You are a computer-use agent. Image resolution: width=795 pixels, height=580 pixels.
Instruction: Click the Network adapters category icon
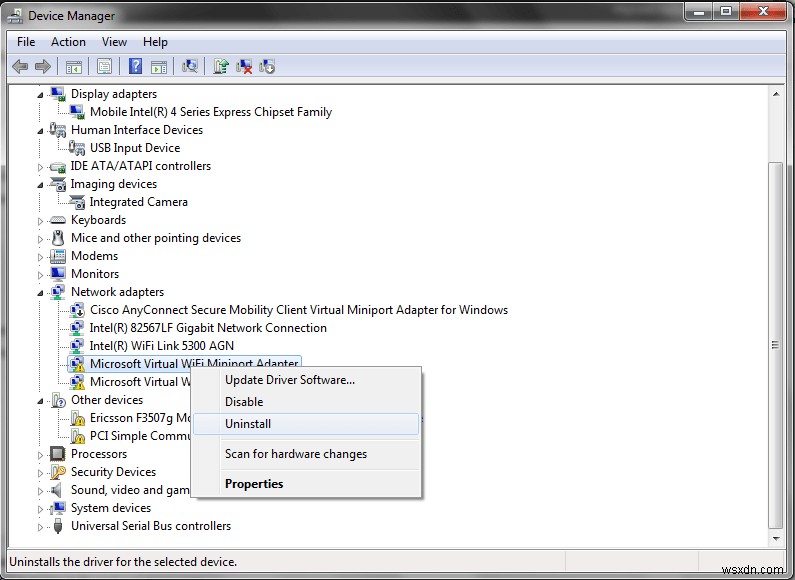58,292
